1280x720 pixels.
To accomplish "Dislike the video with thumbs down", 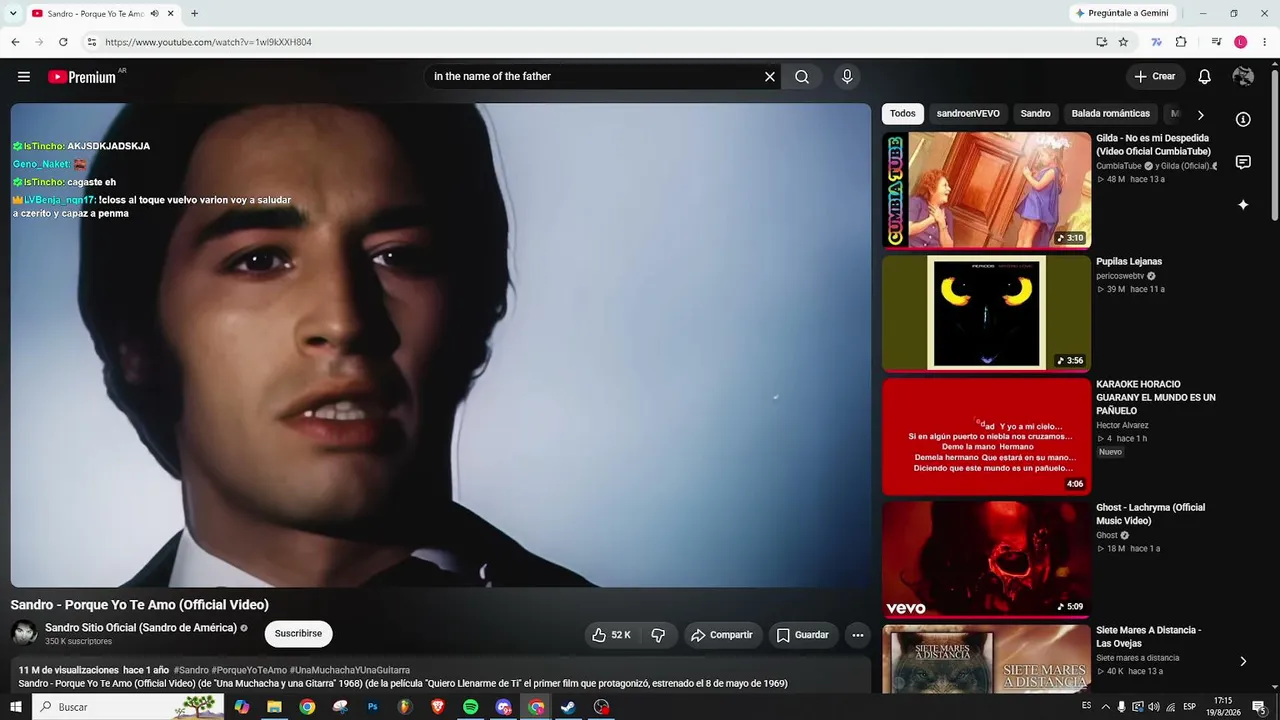I will 658,635.
